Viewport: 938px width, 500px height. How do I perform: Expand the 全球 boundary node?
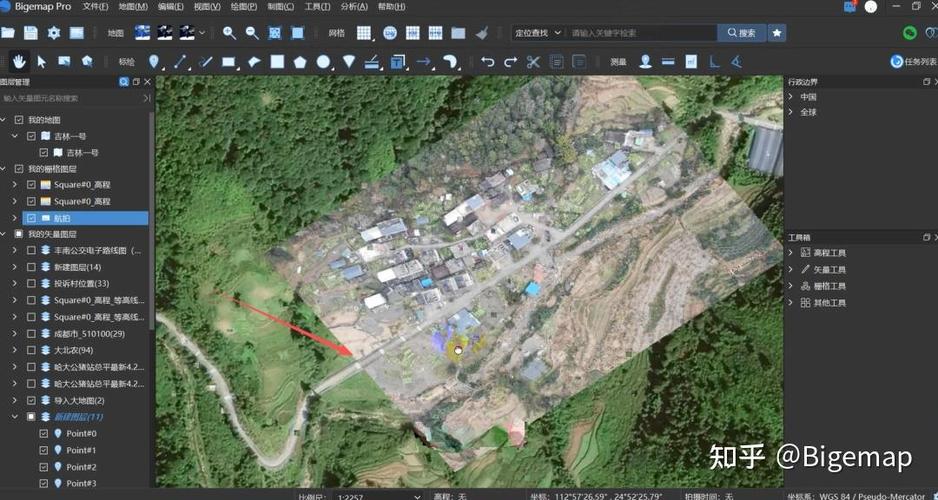(x=791, y=112)
